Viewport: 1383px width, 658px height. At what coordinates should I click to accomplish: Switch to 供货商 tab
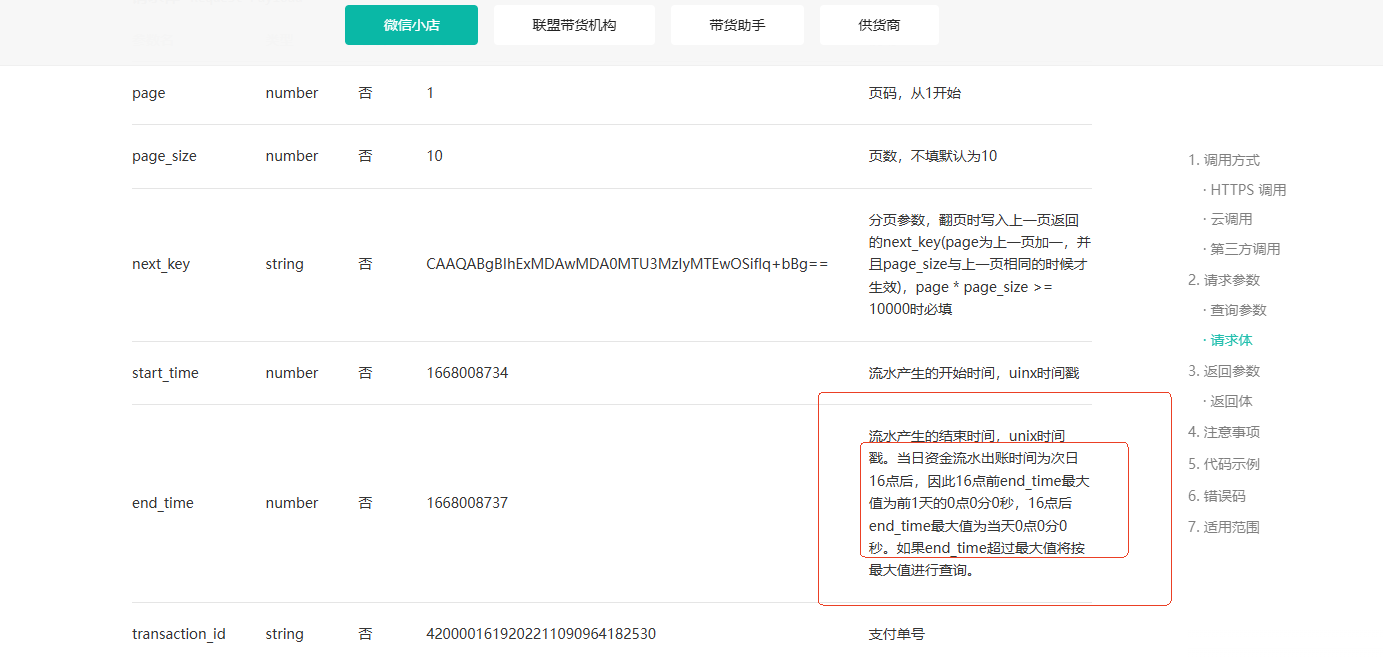pyautogui.click(x=879, y=25)
